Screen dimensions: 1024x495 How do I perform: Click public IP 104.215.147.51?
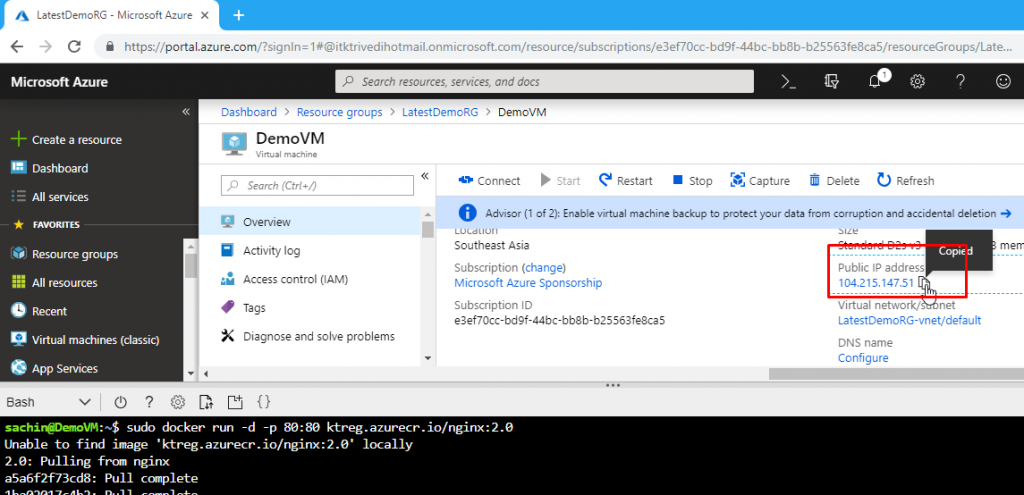876,283
